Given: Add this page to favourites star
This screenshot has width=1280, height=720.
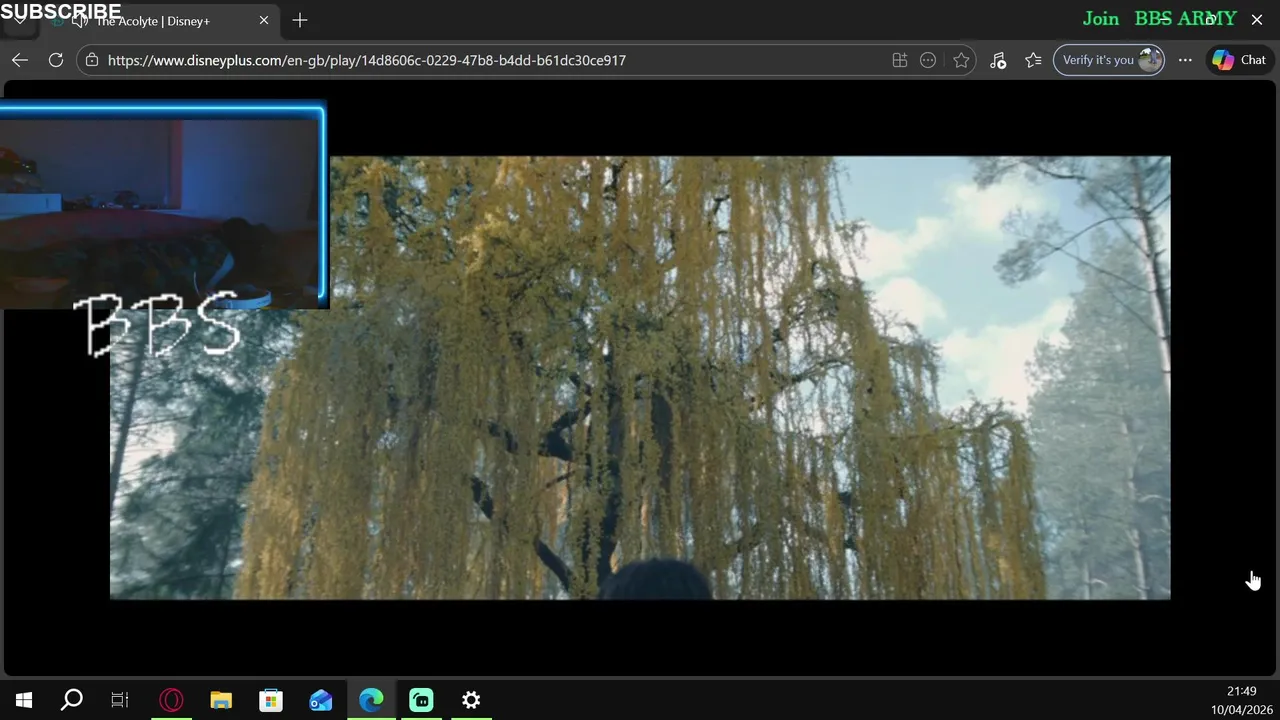Looking at the screenshot, I should click(961, 60).
